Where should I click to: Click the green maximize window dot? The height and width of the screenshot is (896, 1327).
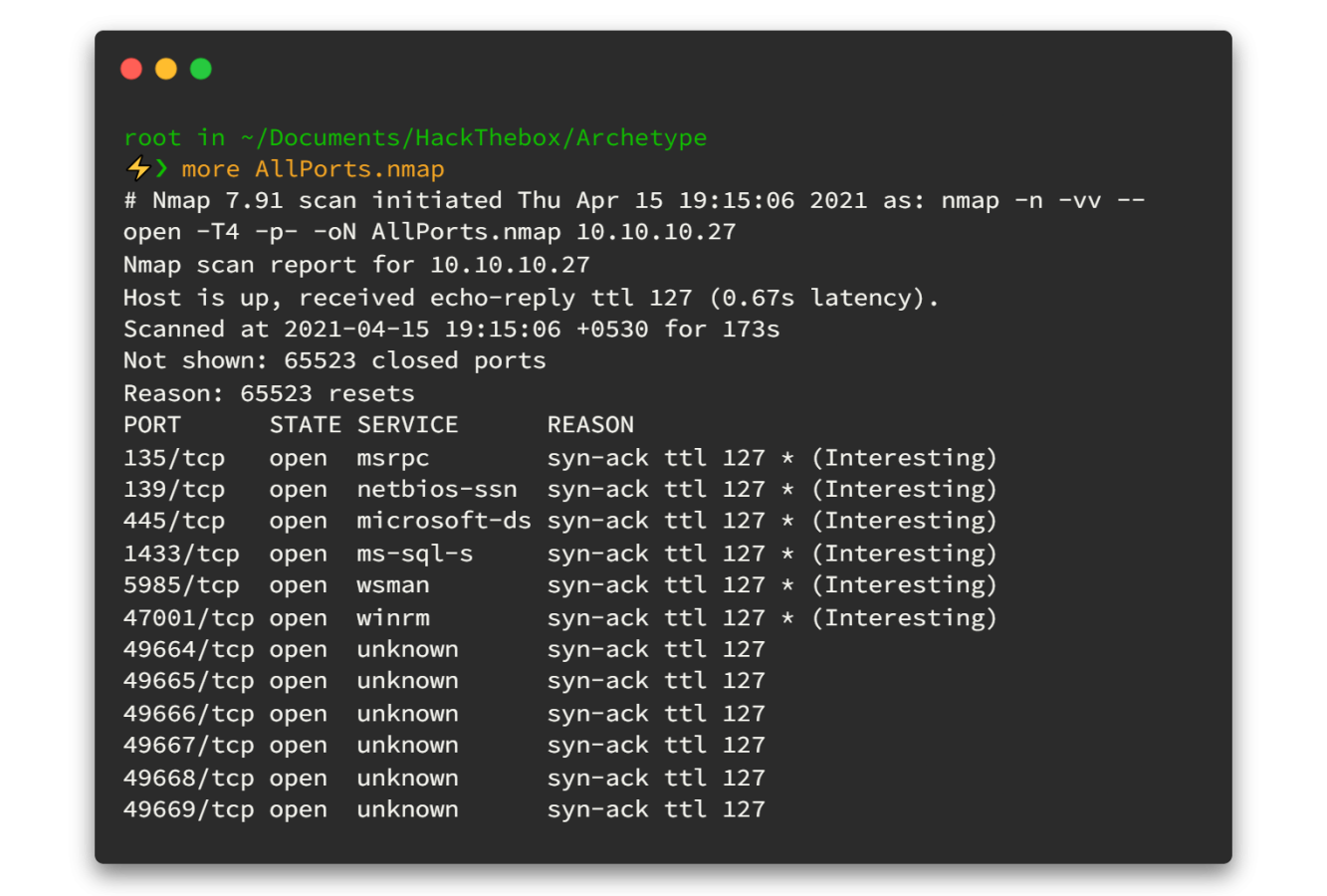coord(201,69)
